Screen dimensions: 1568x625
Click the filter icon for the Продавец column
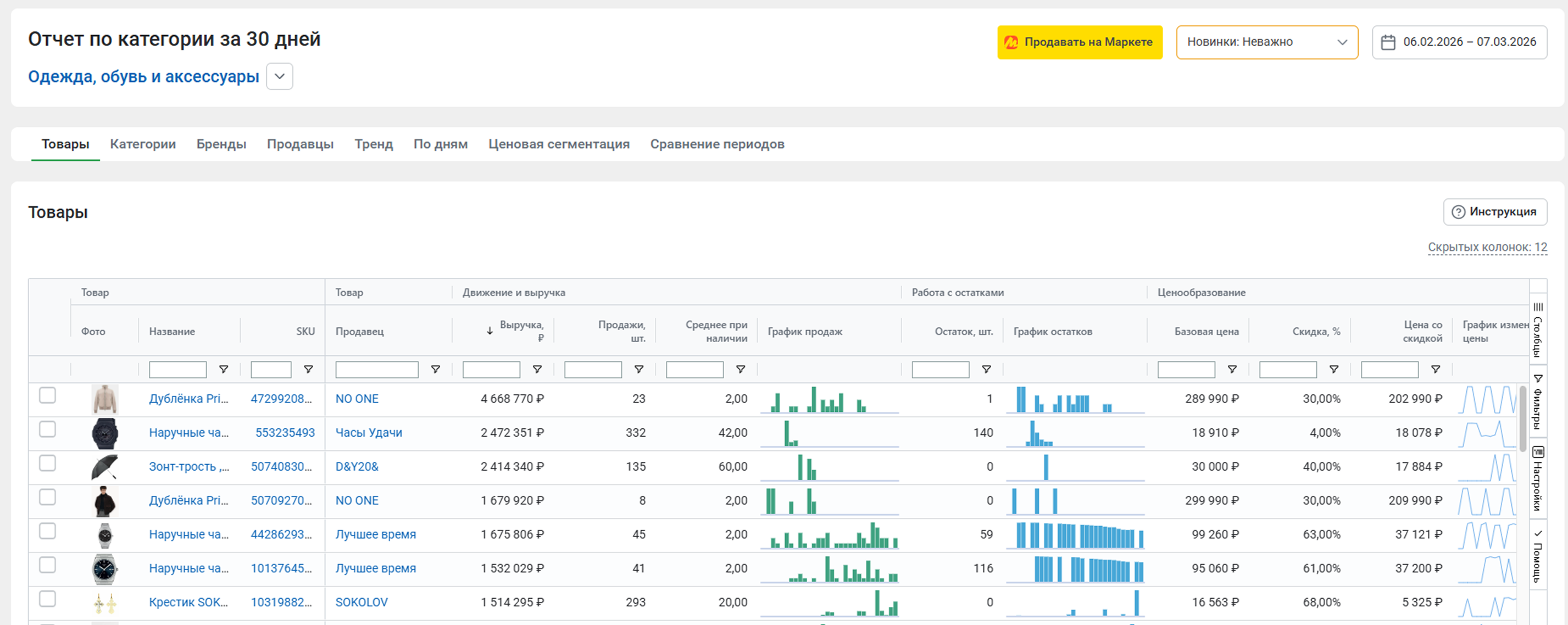click(x=435, y=369)
